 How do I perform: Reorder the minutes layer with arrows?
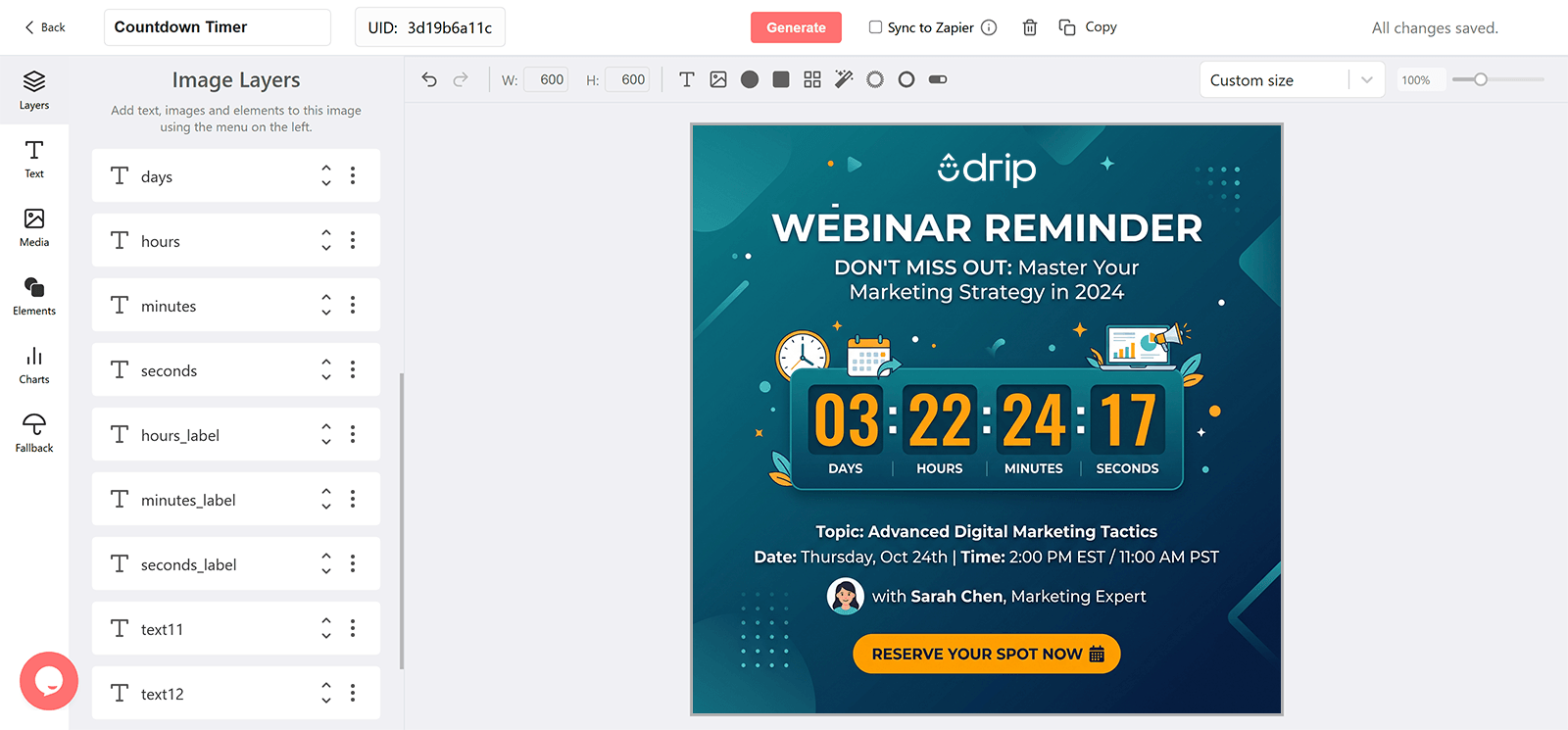pos(326,305)
